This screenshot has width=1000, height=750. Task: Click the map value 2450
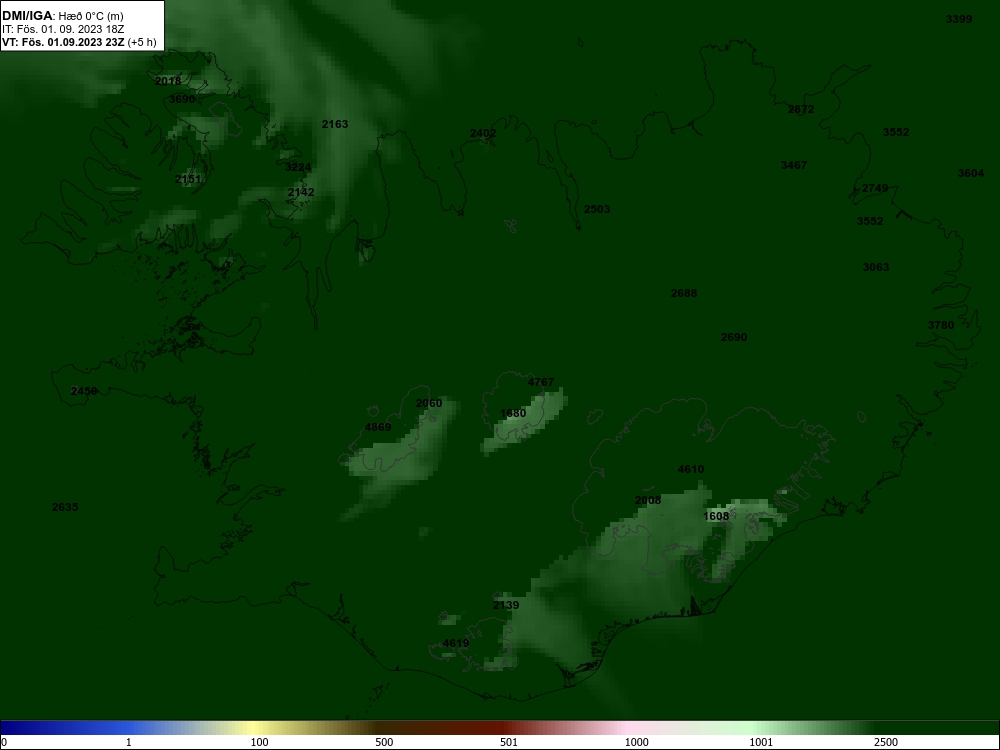84,391
